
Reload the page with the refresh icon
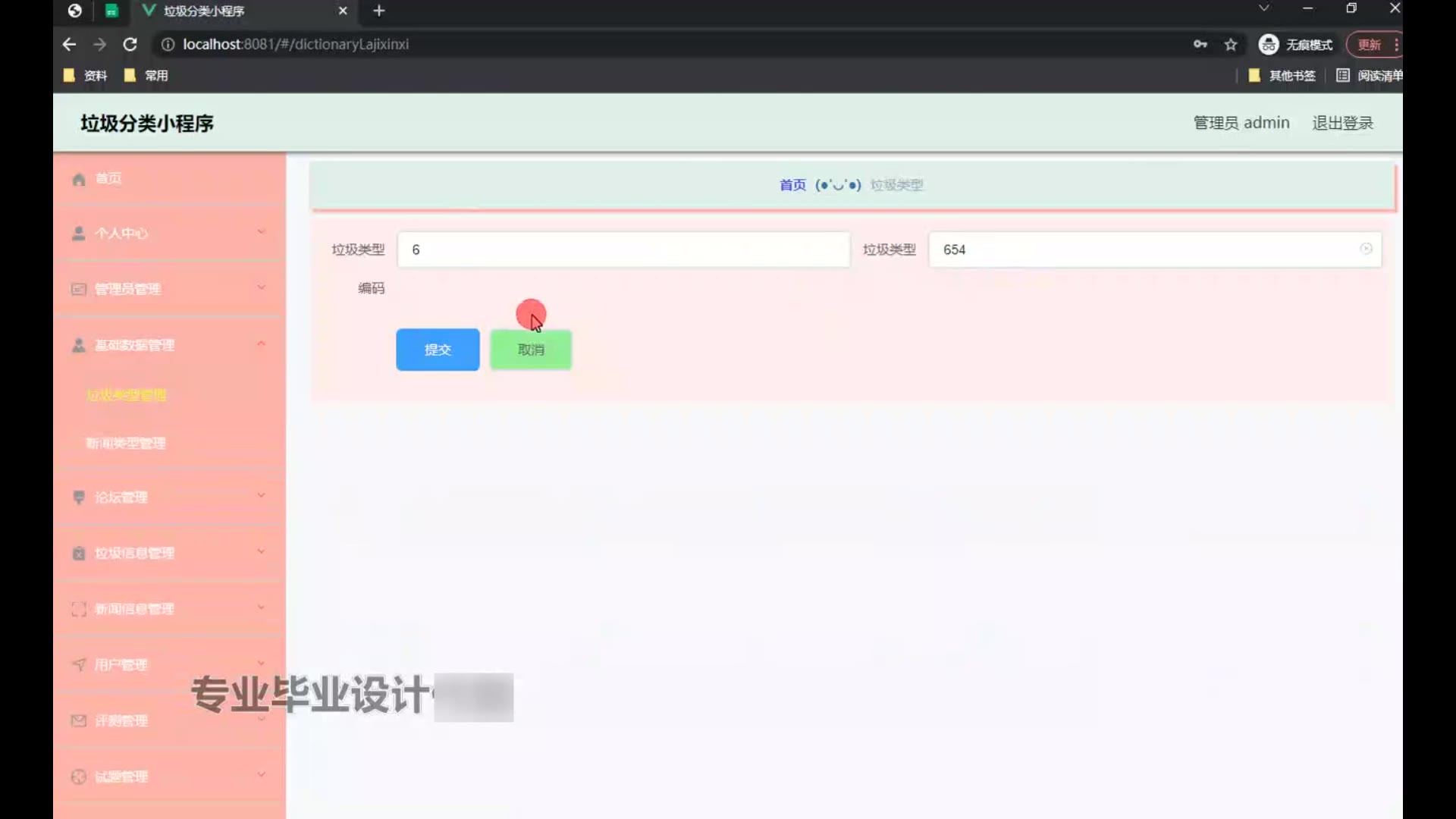pyautogui.click(x=130, y=44)
